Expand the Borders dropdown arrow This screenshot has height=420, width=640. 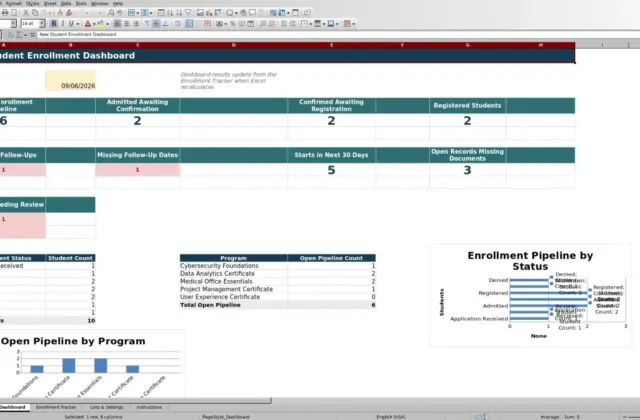point(311,24)
